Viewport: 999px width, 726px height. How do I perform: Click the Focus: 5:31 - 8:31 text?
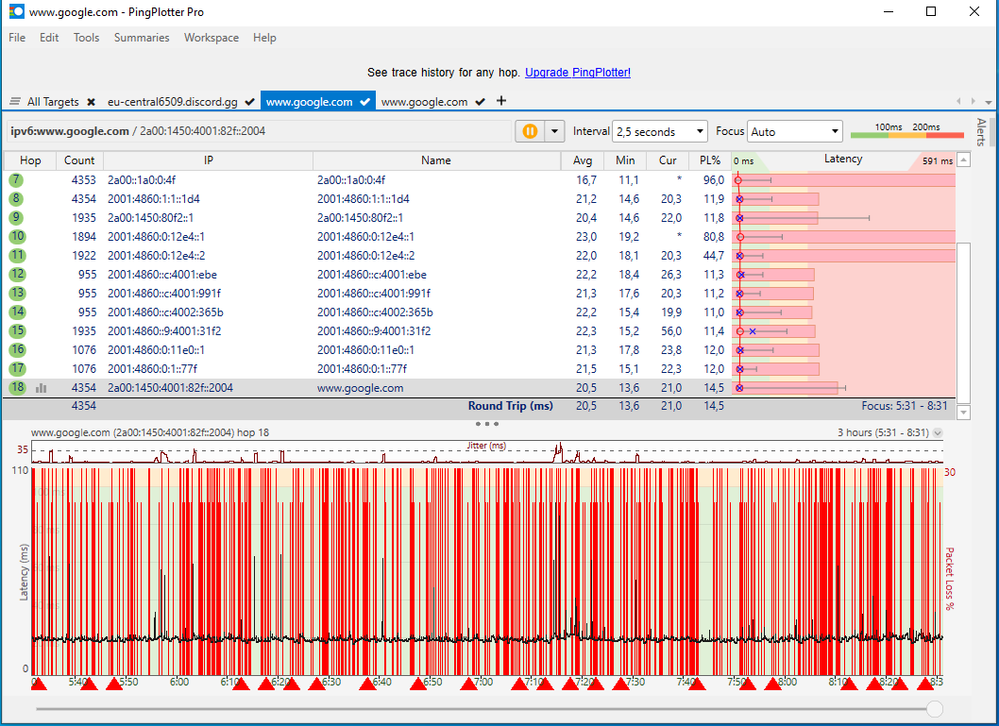point(904,406)
